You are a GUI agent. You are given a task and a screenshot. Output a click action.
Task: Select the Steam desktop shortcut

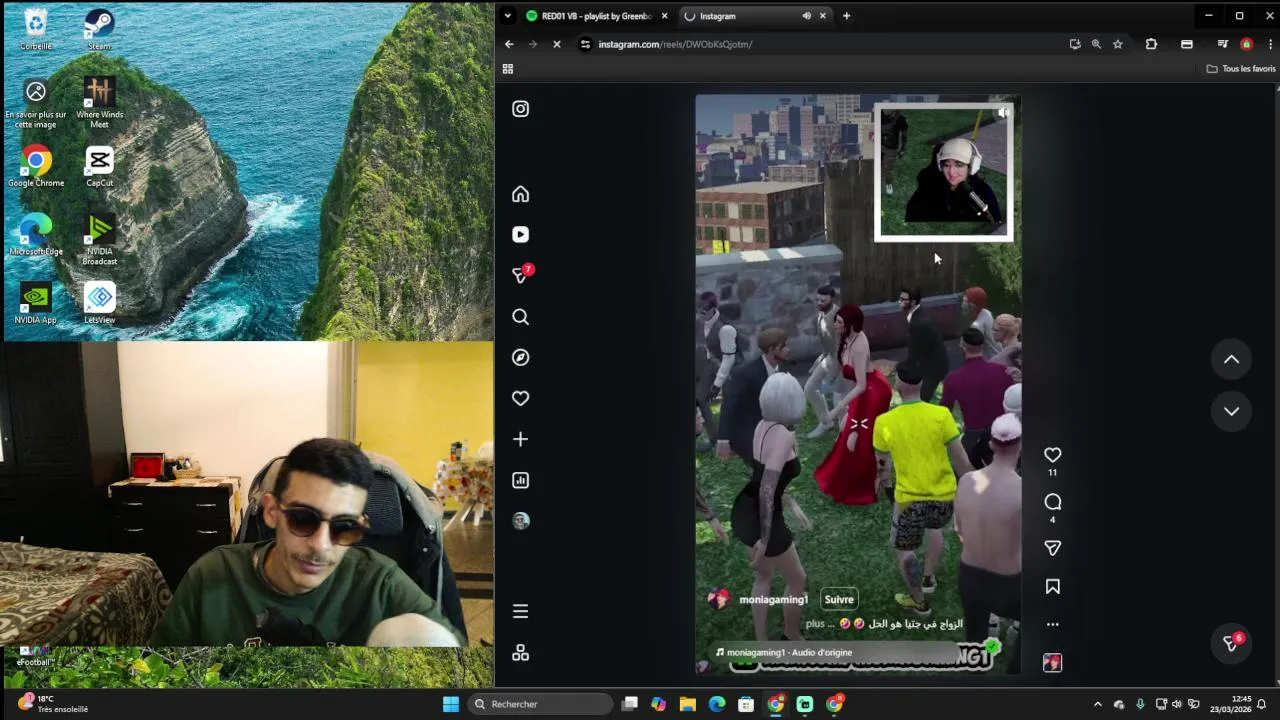point(99,28)
